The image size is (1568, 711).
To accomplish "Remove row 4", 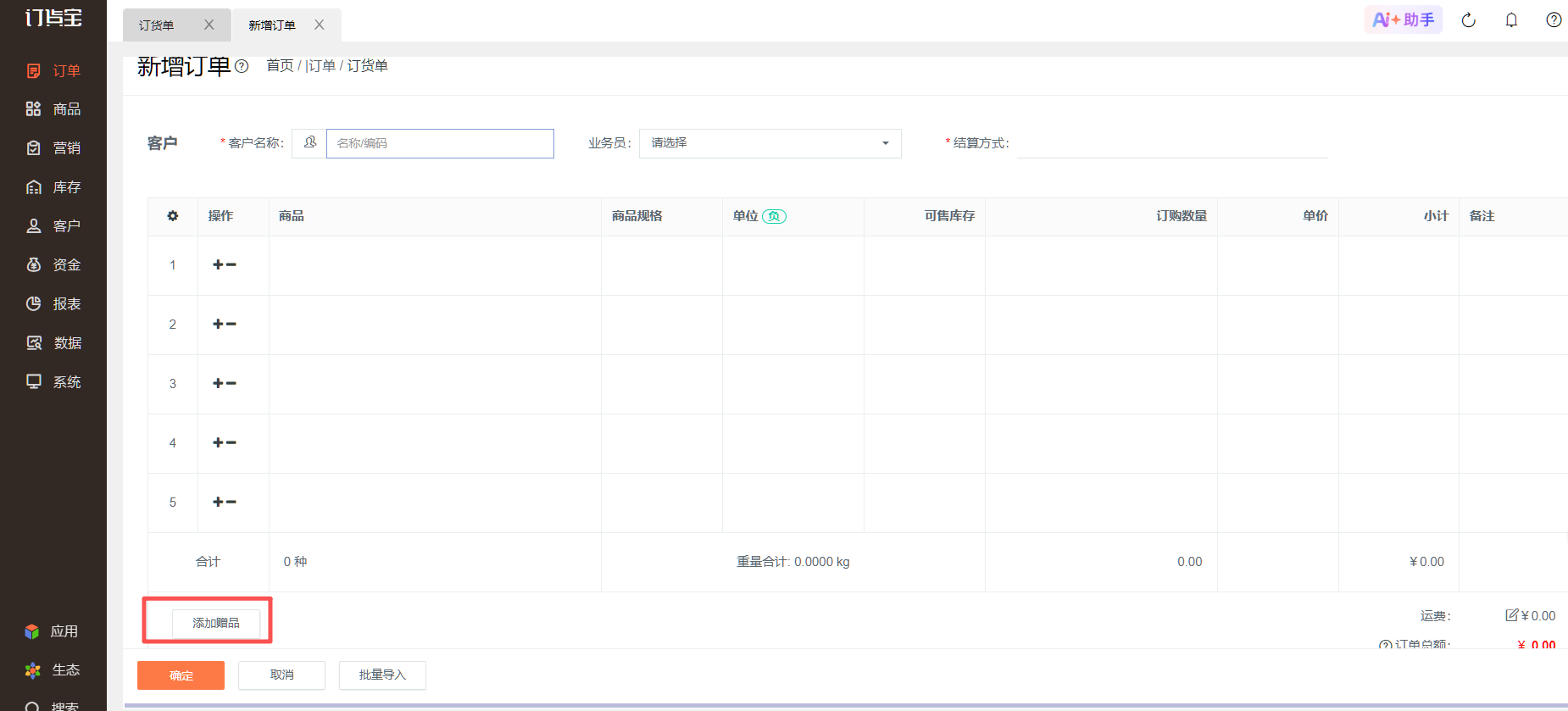I will click(x=231, y=443).
